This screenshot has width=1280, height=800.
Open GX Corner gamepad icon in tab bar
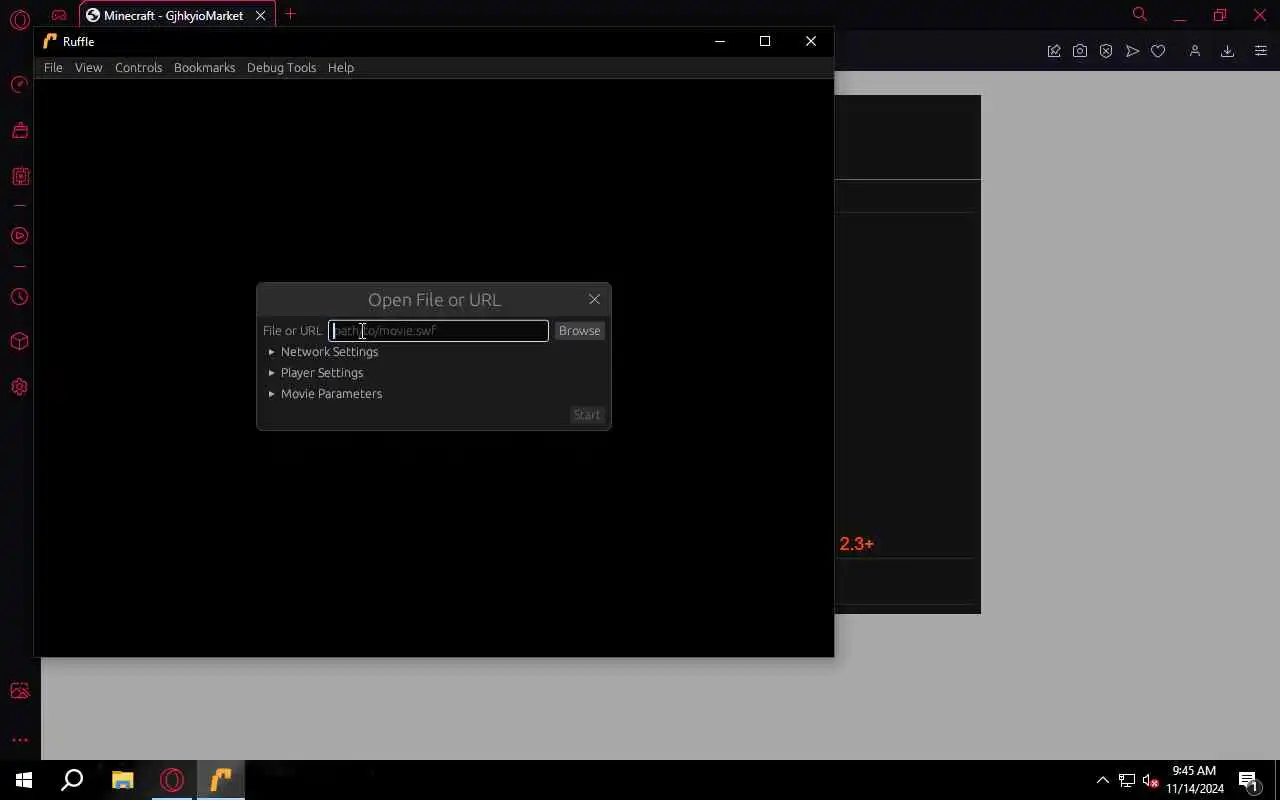tap(59, 15)
